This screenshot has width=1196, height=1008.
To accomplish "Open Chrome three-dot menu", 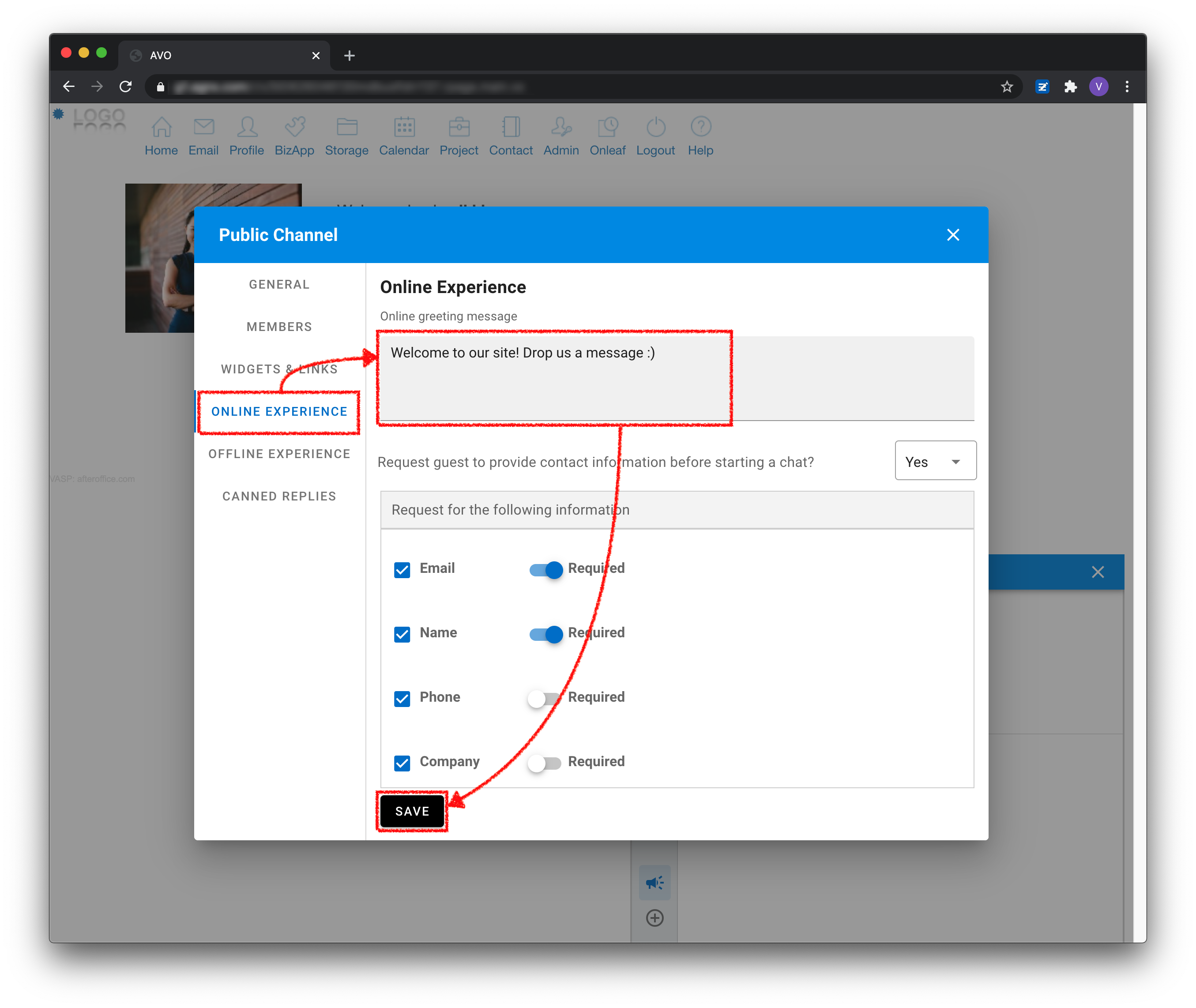I will coord(1127,87).
